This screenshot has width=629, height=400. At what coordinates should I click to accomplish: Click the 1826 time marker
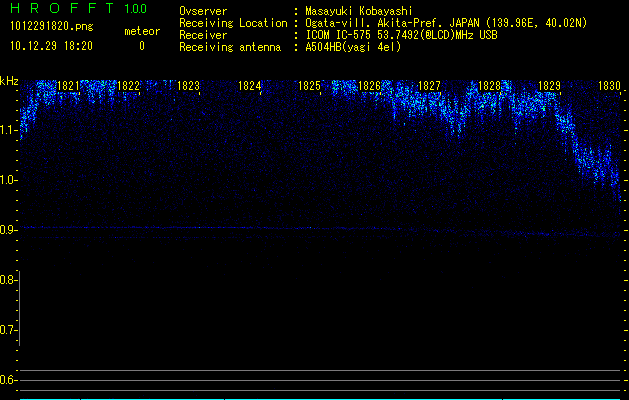click(x=369, y=86)
